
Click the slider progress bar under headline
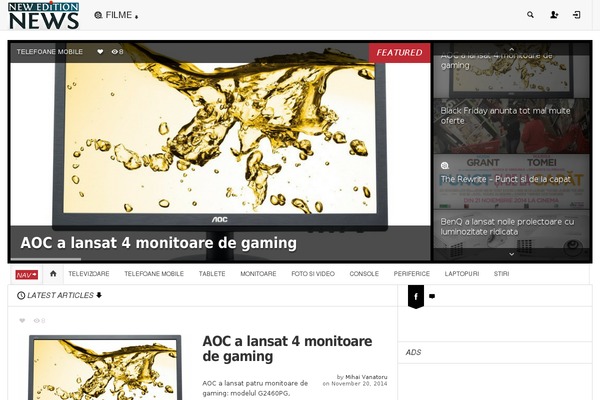(x=46, y=259)
